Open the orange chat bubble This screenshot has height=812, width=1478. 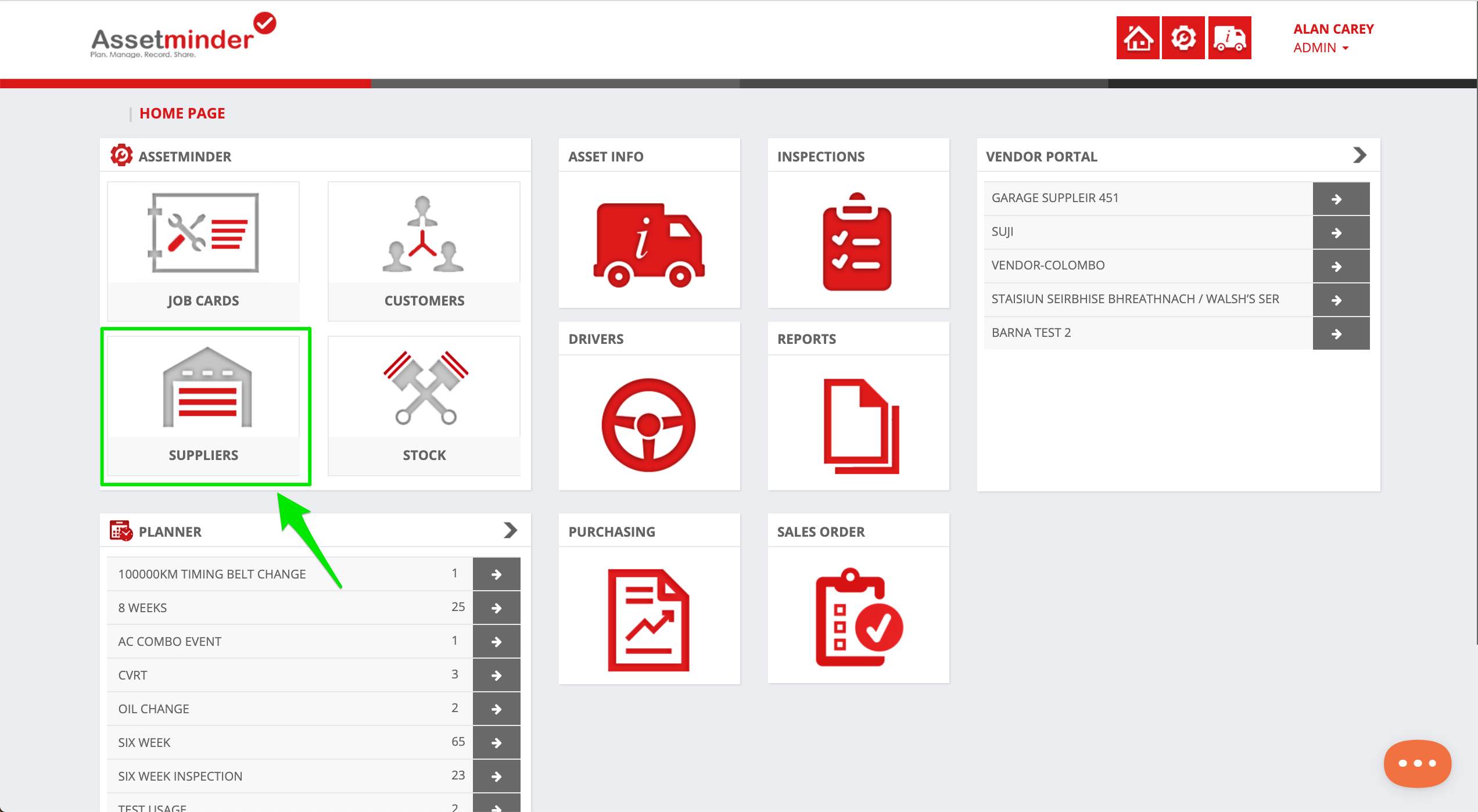point(1417,763)
